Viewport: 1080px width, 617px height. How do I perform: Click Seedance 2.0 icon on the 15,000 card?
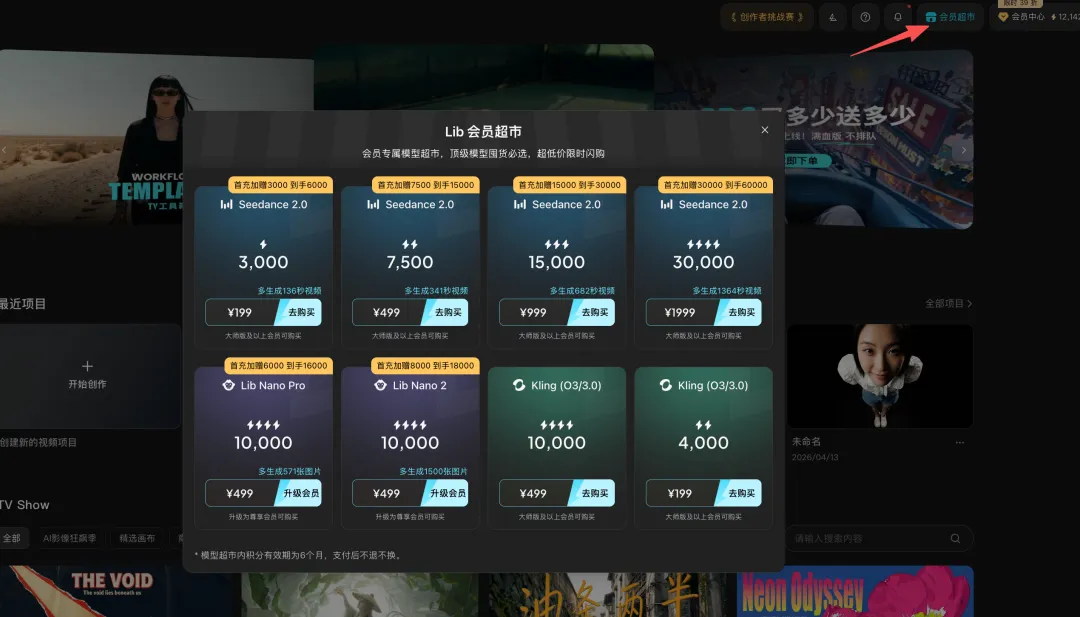[519, 205]
